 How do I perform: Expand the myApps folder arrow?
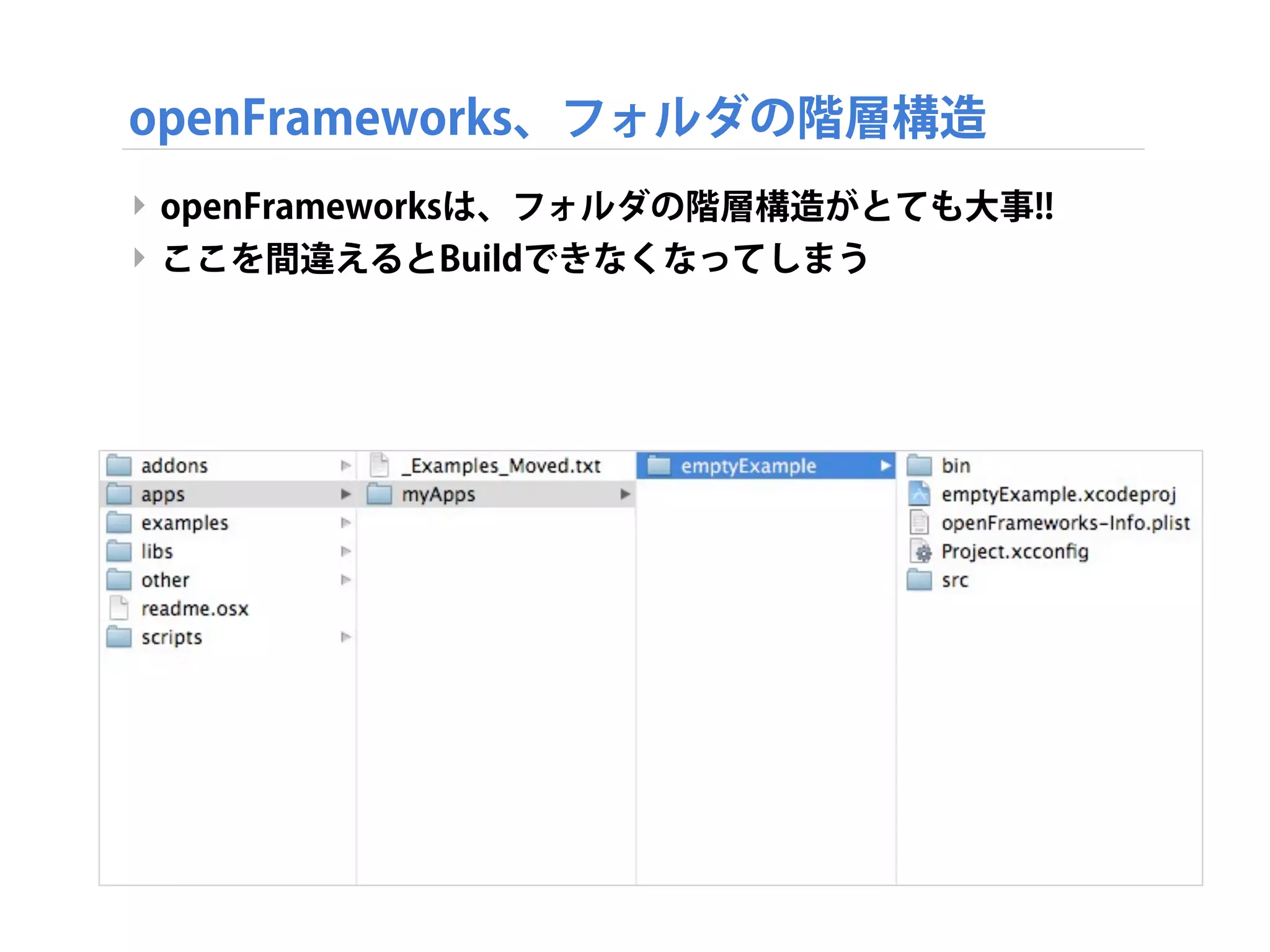[625, 494]
